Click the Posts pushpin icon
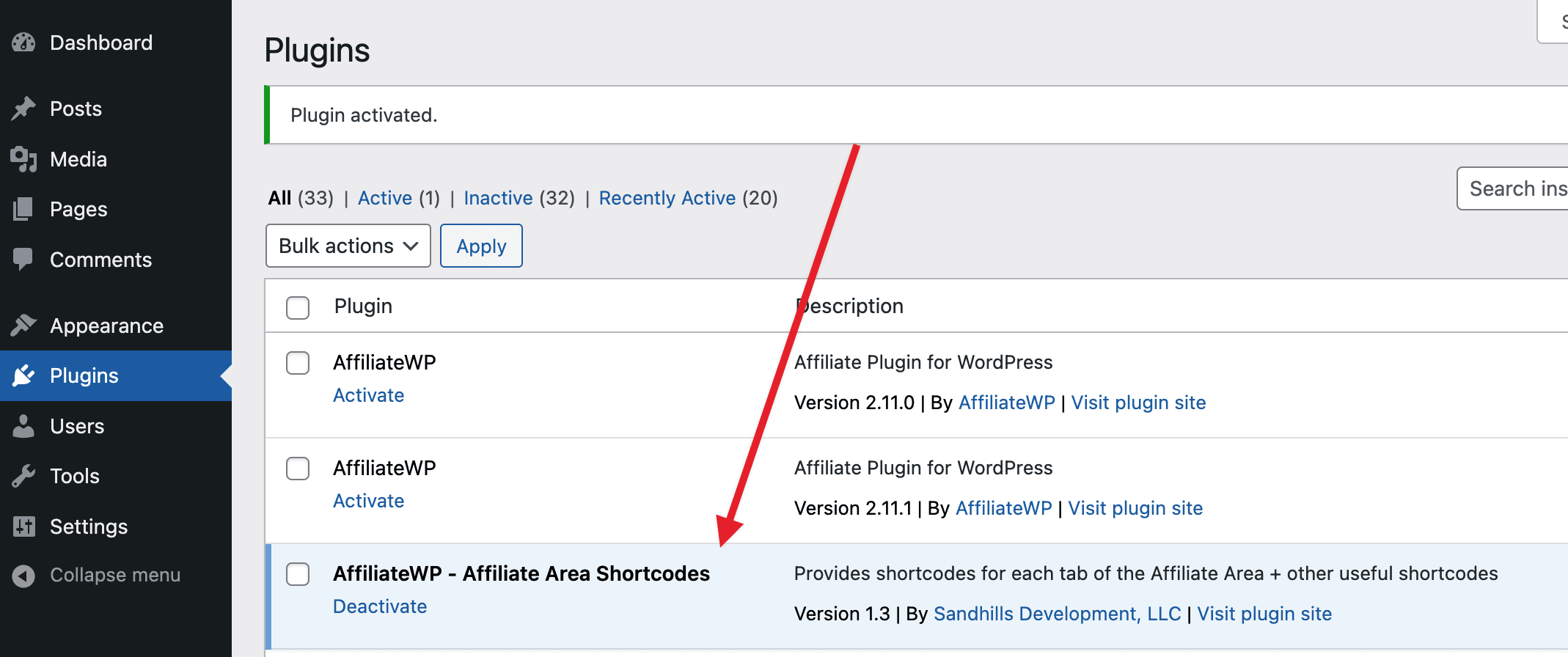1568x657 pixels. [x=23, y=109]
